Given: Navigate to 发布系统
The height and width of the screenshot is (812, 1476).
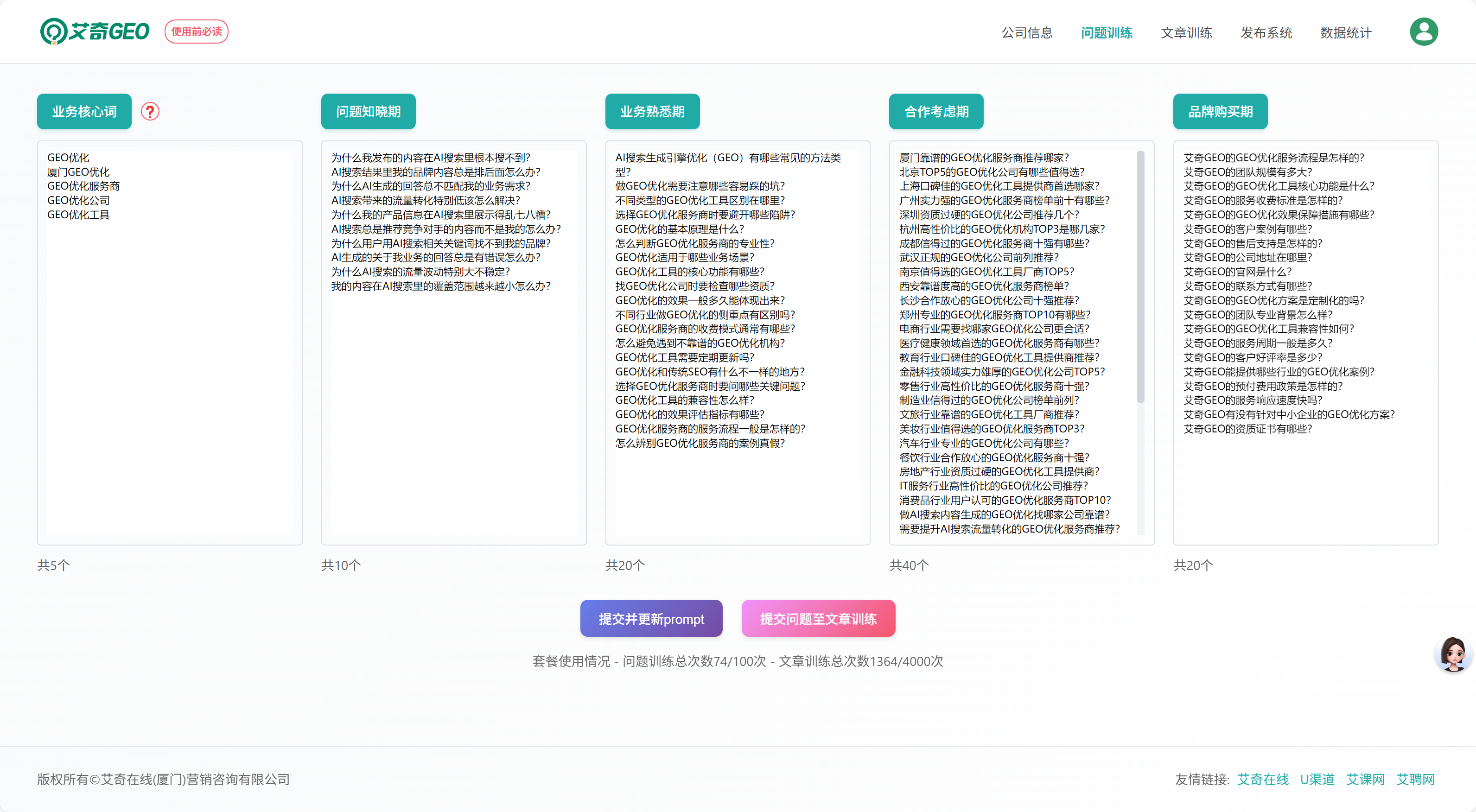Looking at the screenshot, I should (1266, 32).
